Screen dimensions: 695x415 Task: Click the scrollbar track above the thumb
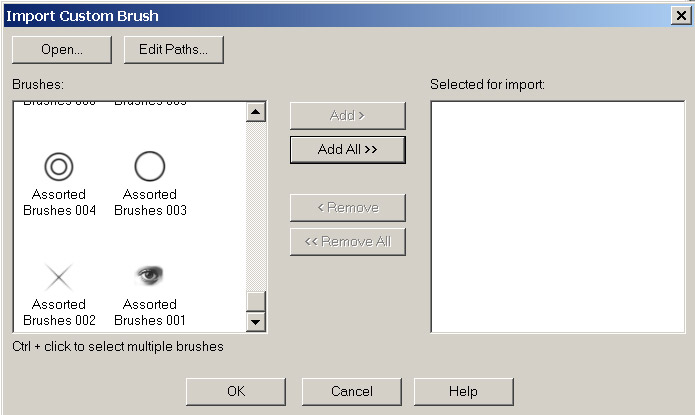(x=255, y=200)
